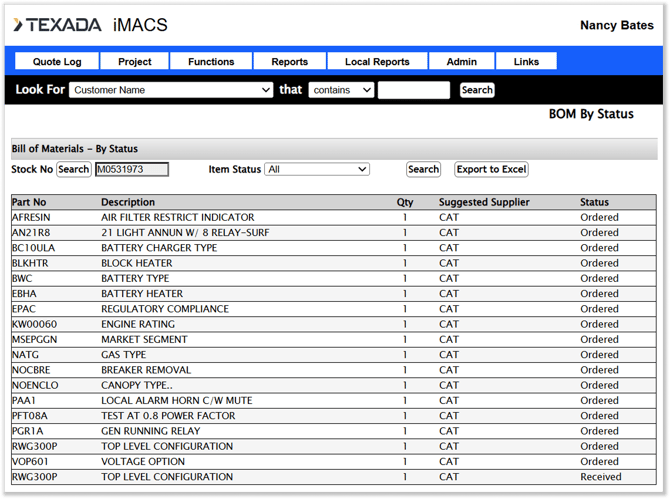This screenshot has height=499, width=670.
Task: Open the Project menu
Action: click(x=135, y=62)
